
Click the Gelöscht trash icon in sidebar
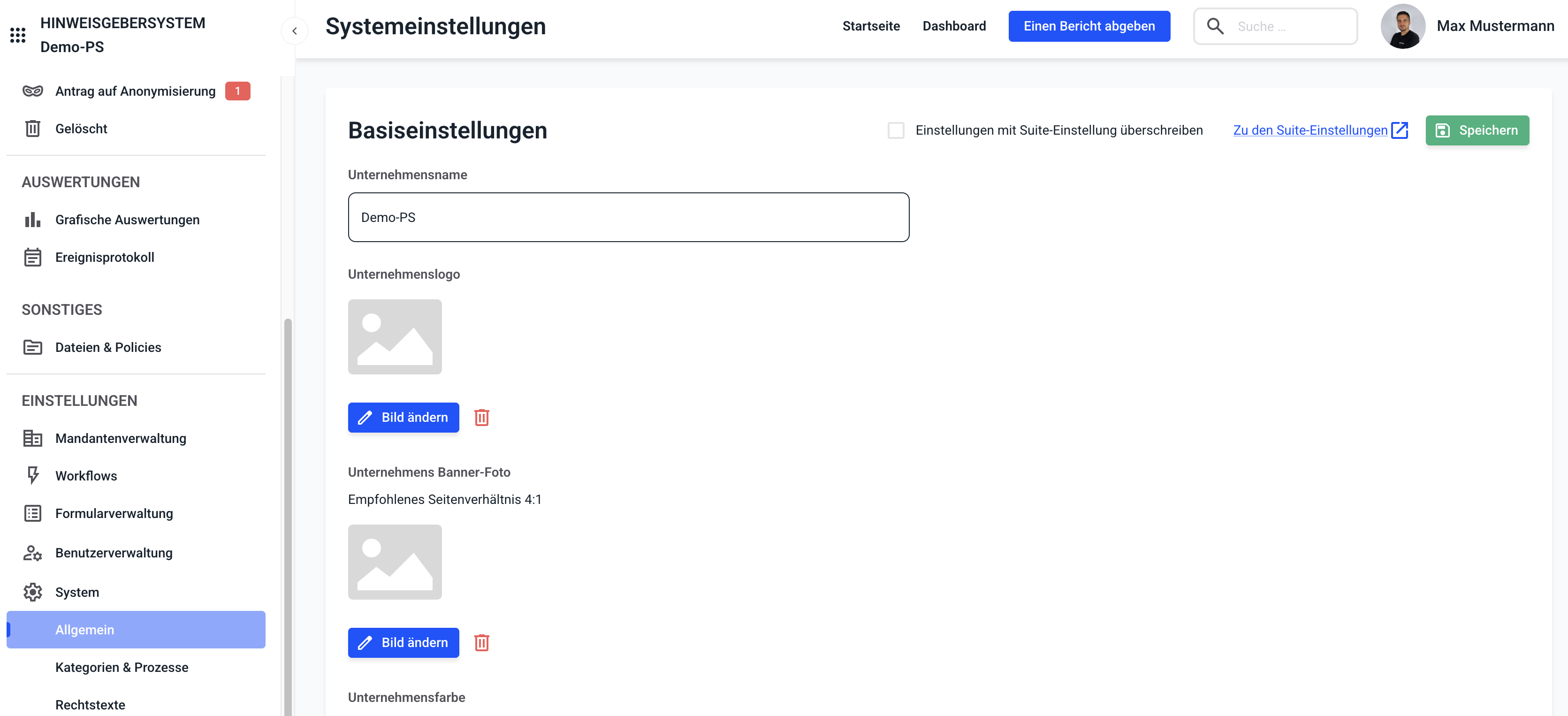click(32, 129)
